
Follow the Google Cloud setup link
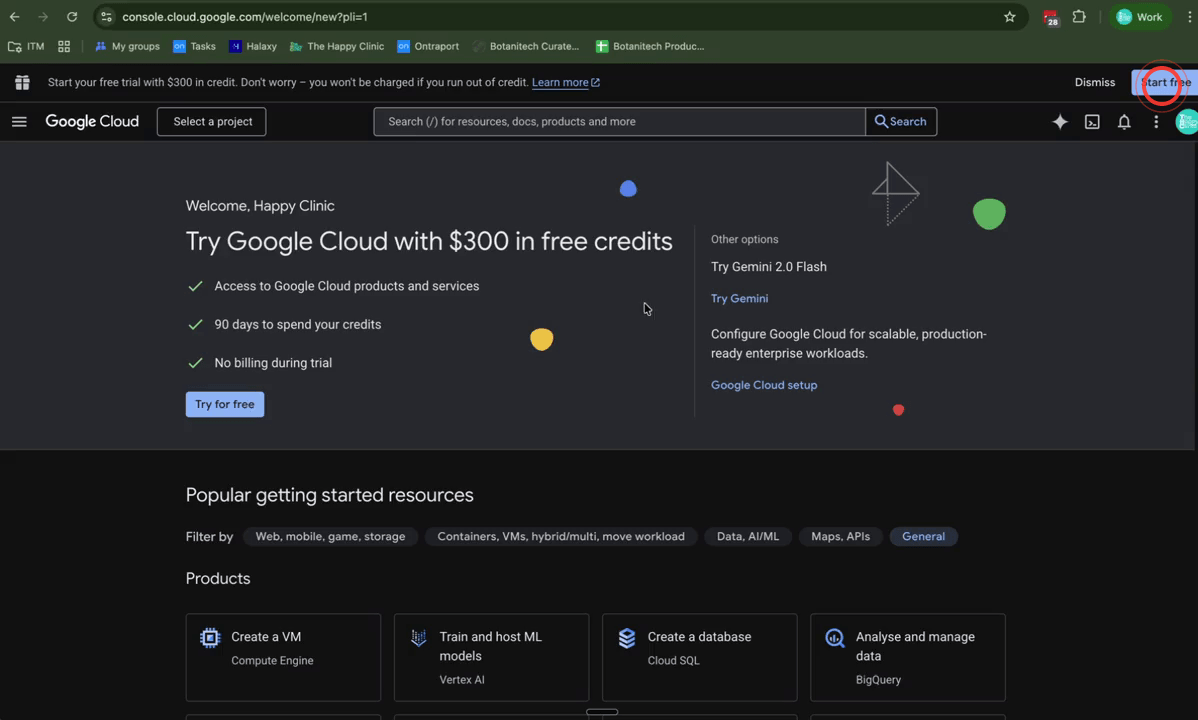pos(763,384)
